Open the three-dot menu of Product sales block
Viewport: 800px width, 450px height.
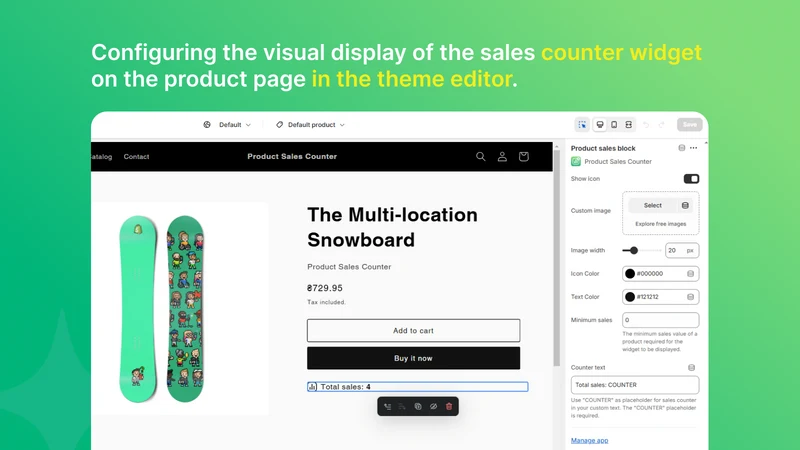click(x=693, y=148)
